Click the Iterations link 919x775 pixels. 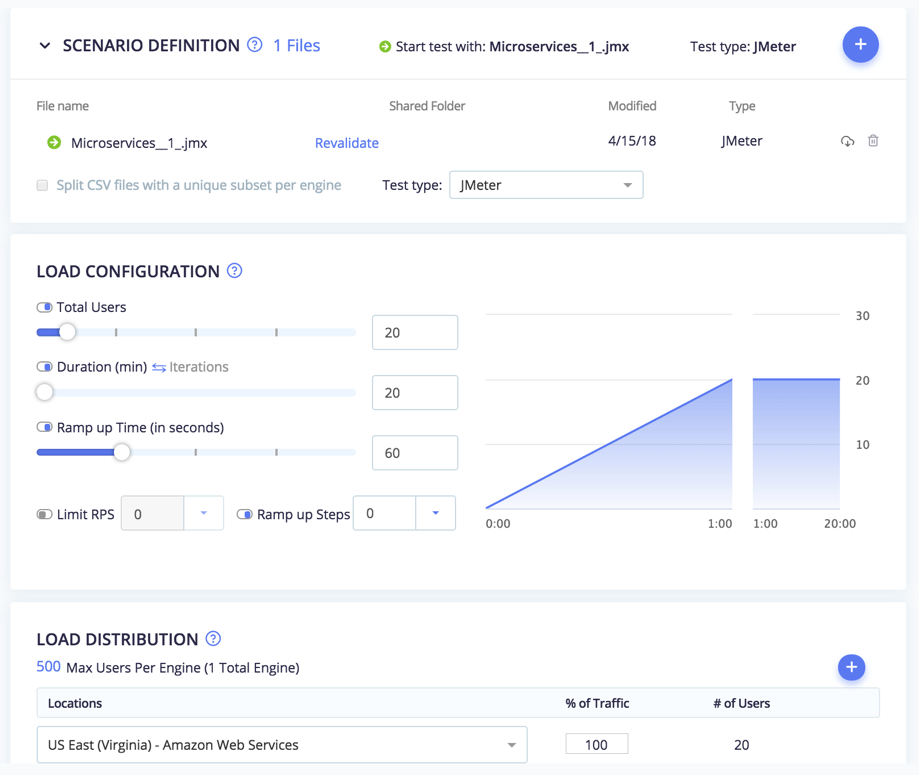[x=199, y=367]
